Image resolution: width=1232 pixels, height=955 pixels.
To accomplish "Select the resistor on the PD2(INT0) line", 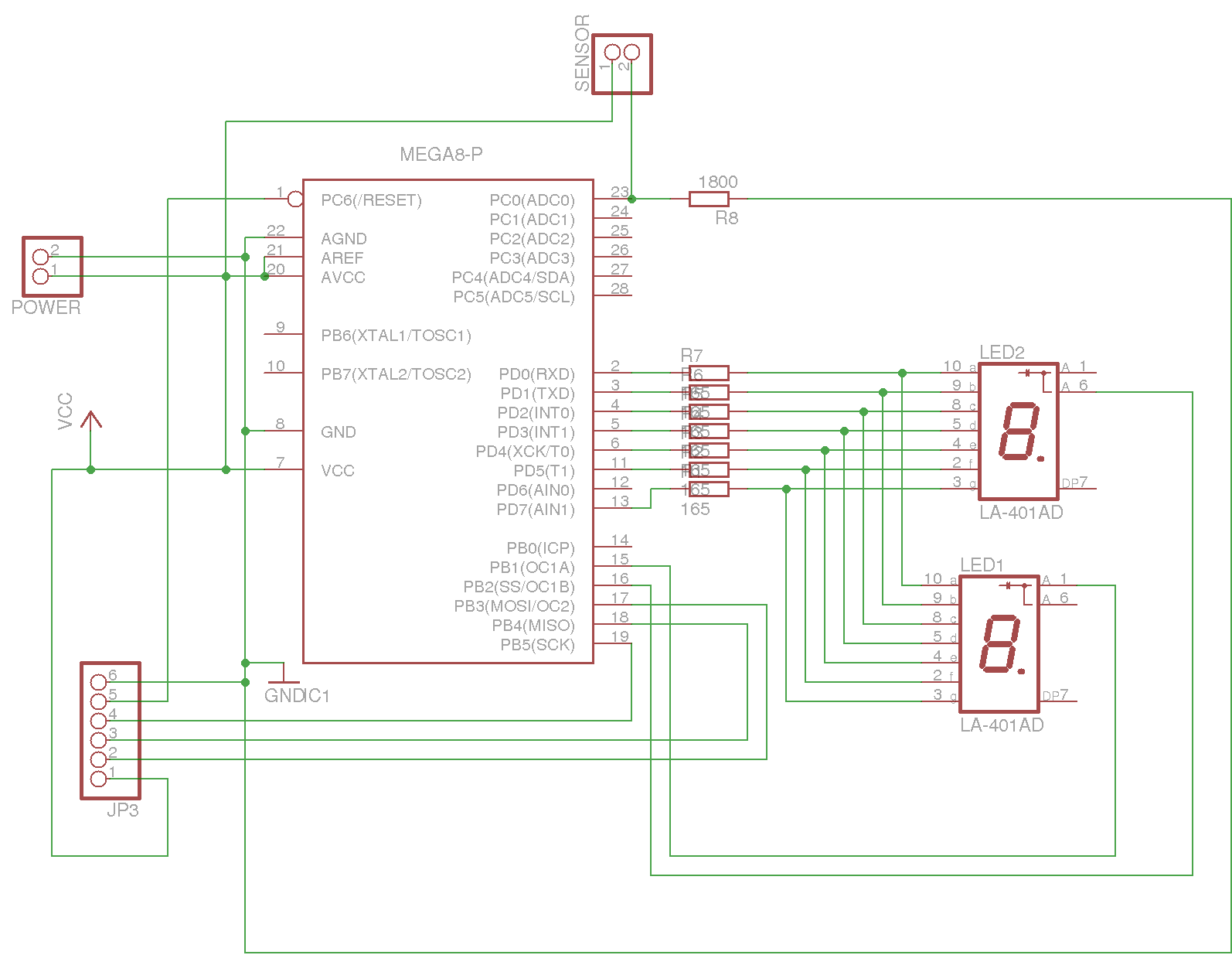I will [709, 412].
